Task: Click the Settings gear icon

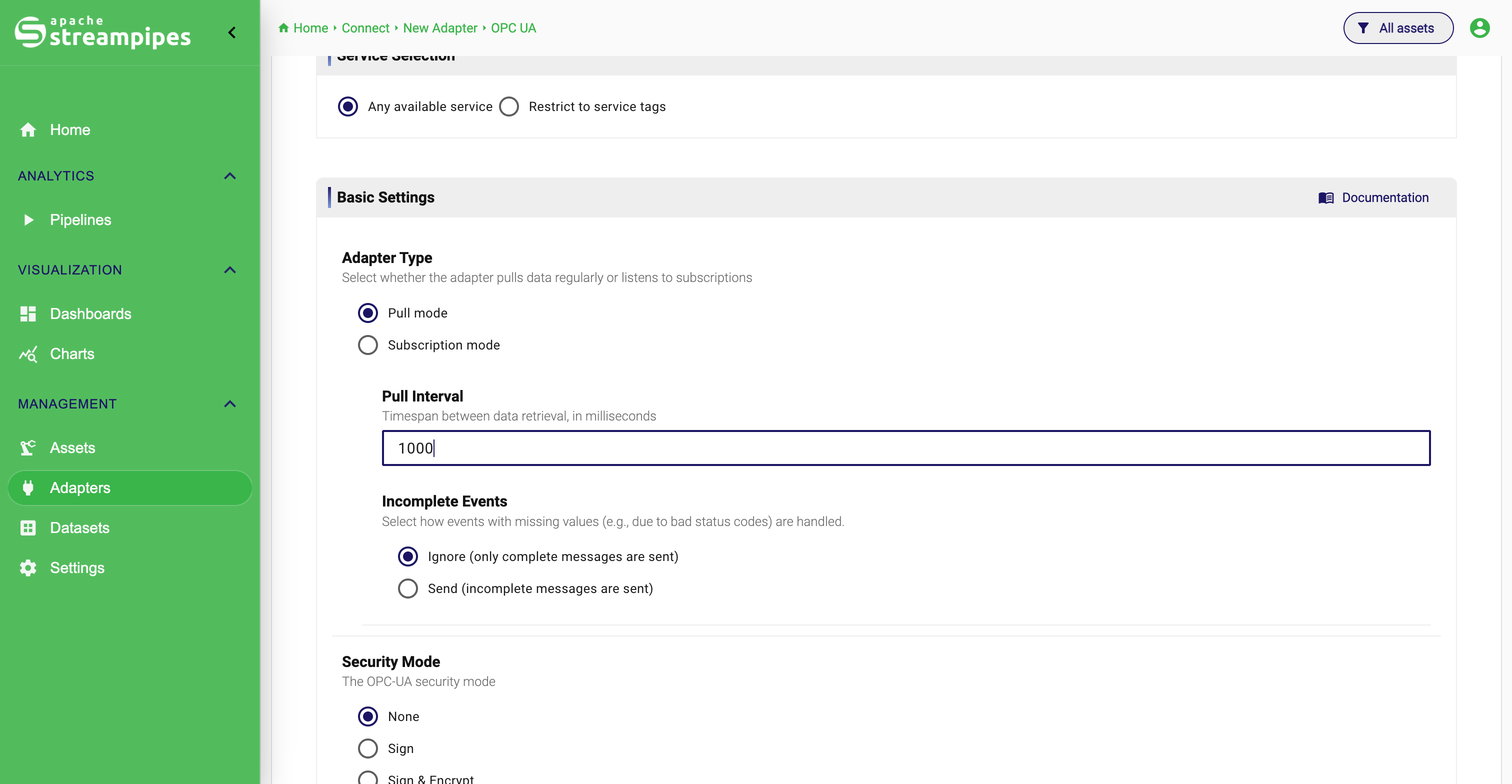Action: click(x=27, y=567)
